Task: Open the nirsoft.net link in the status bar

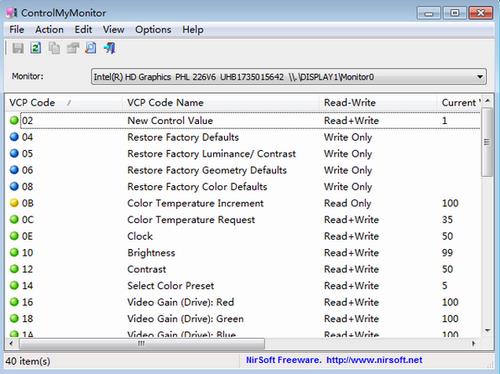Action: click(374, 360)
